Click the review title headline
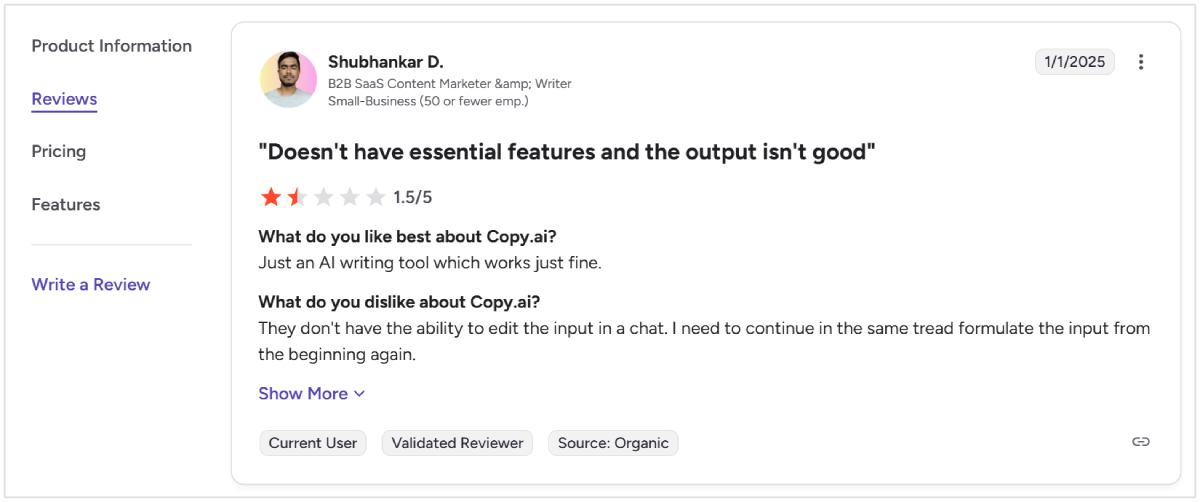Image resolution: width=1200 pixels, height=502 pixels. (567, 152)
